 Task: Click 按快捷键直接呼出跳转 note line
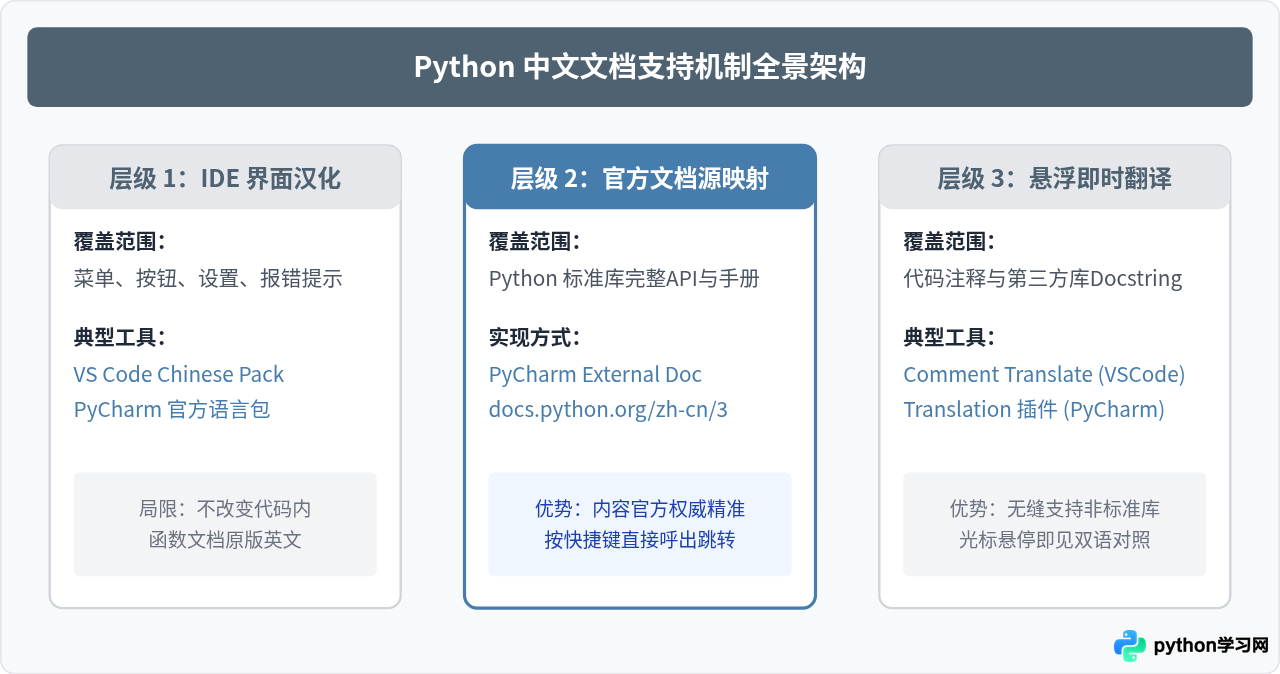tap(640, 540)
